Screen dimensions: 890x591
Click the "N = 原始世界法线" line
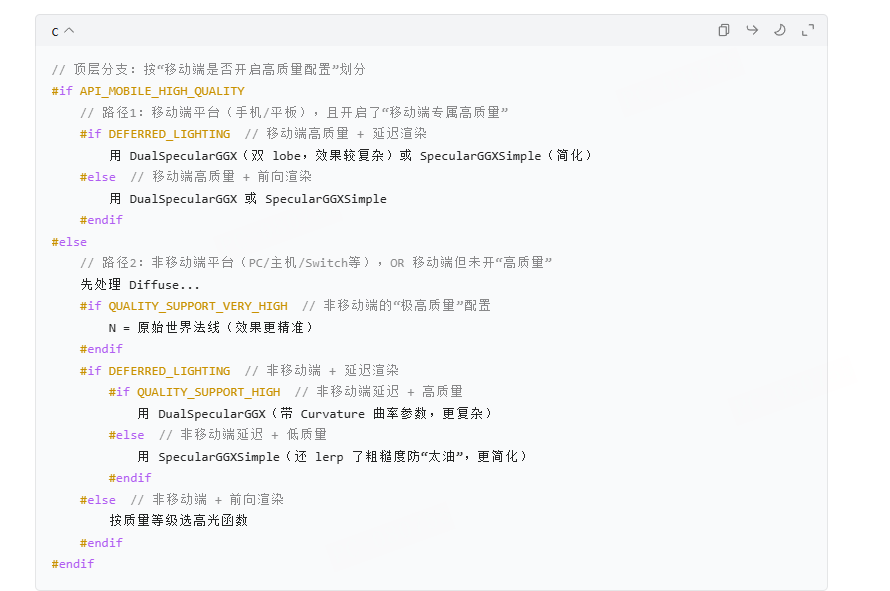211,327
